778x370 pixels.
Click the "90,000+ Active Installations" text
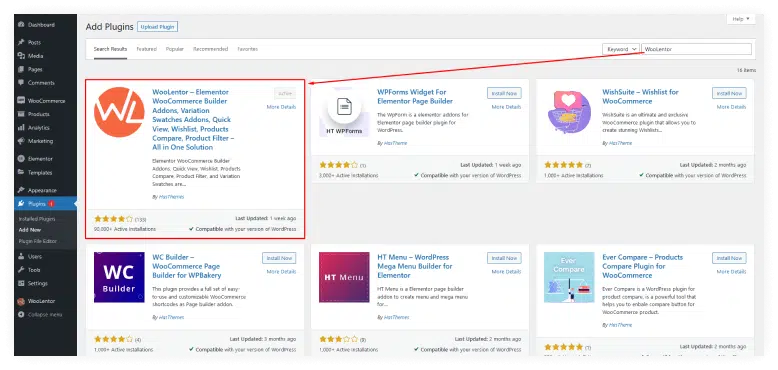(x=125, y=229)
